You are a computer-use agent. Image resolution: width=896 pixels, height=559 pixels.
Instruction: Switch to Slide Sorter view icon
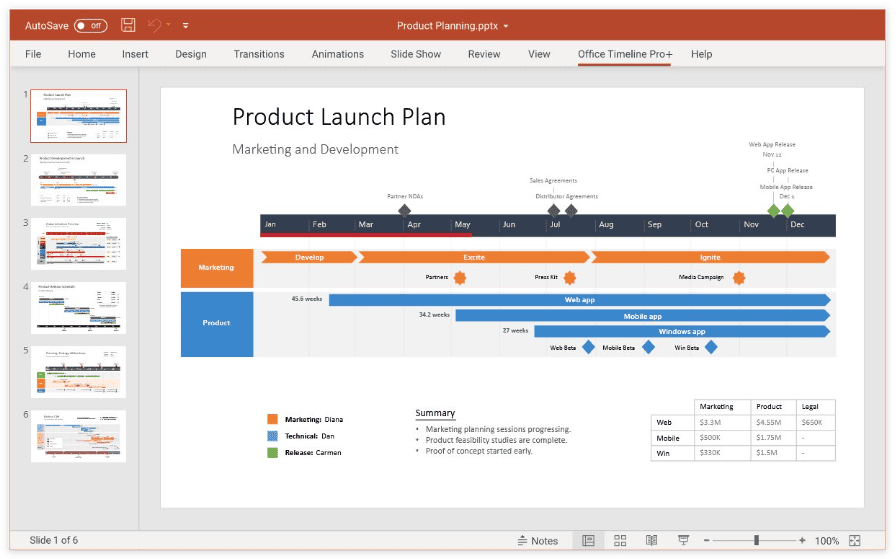(620, 540)
